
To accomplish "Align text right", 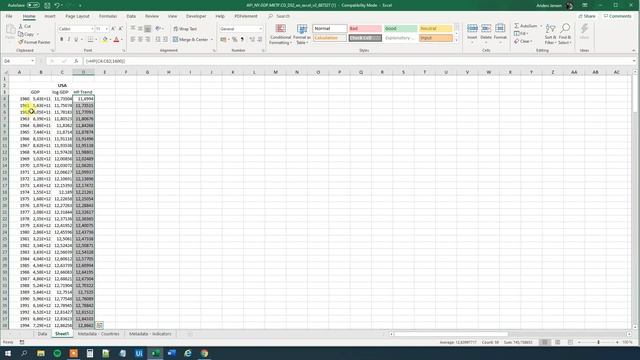I will [x=148, y=40].
